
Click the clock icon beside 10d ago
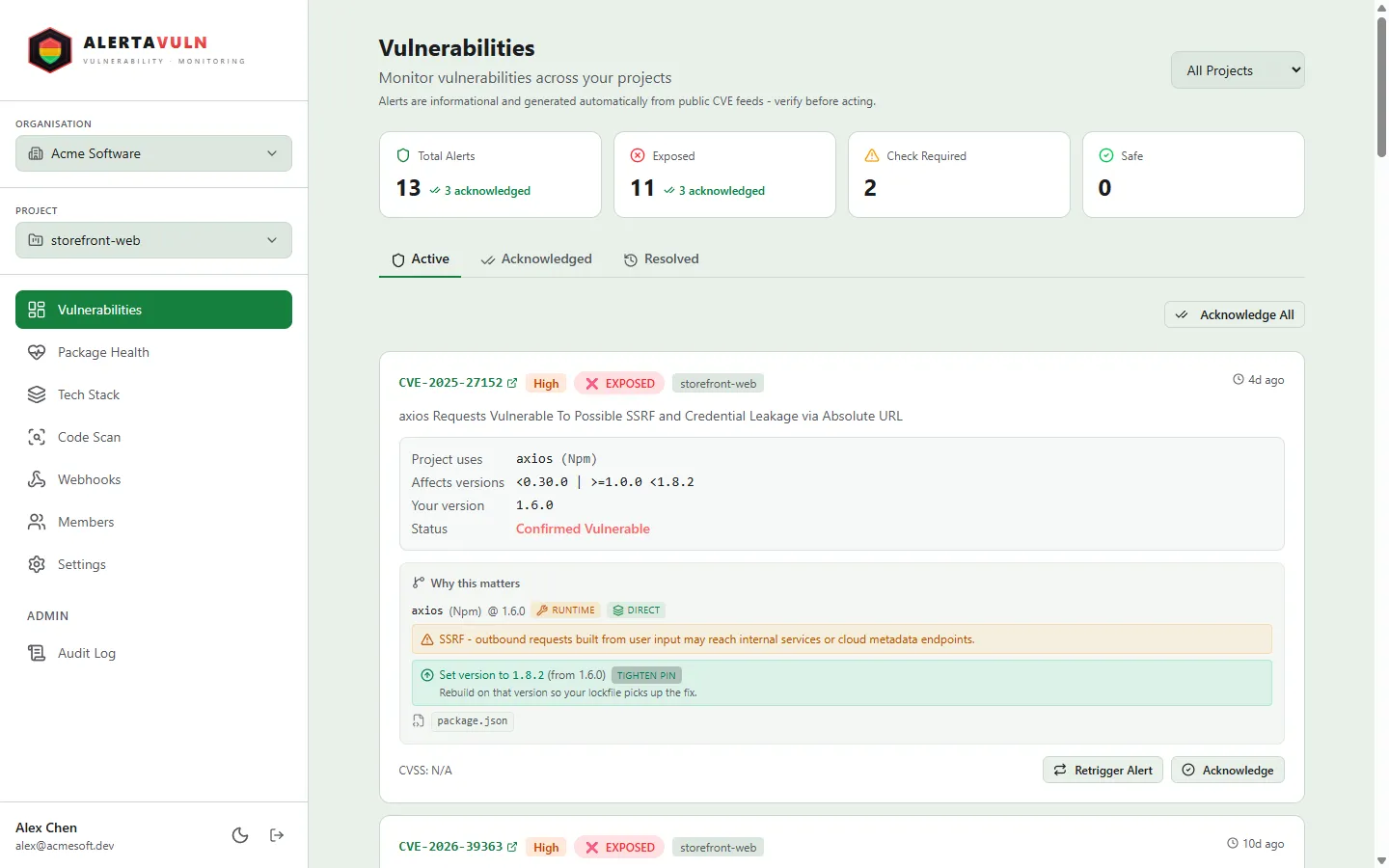[x=1233, y=843]
